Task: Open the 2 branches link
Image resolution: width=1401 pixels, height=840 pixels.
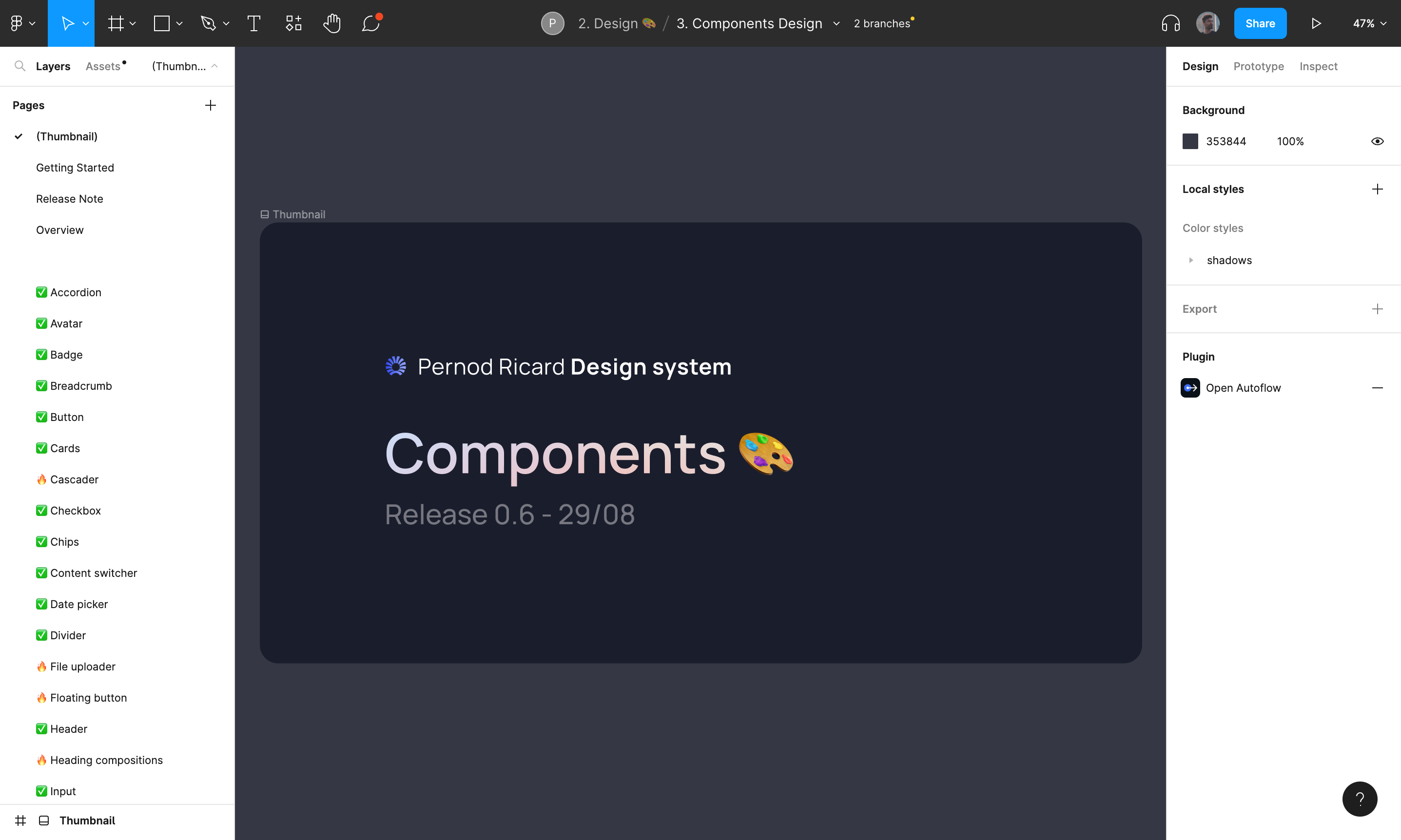Action: [x=882, y=23]
